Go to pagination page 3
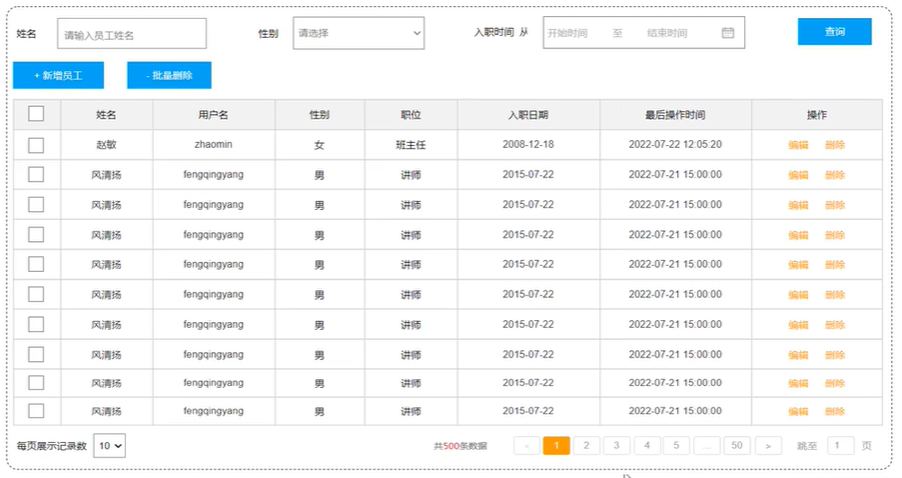Image resolution: width=902 pixels, height=478 pixels. pyautogui.click(x=616, y=445)
